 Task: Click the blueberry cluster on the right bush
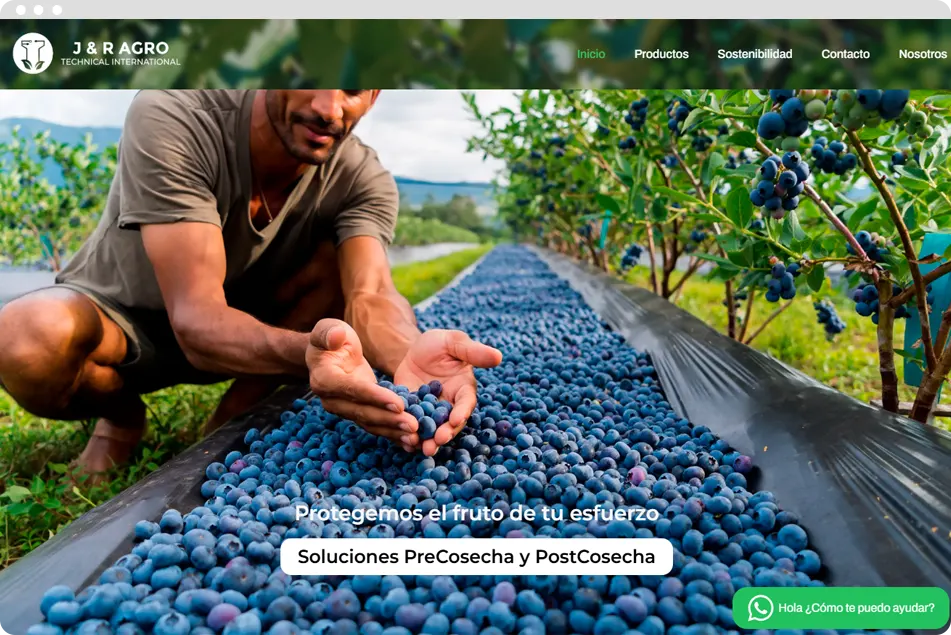(779, 181)
